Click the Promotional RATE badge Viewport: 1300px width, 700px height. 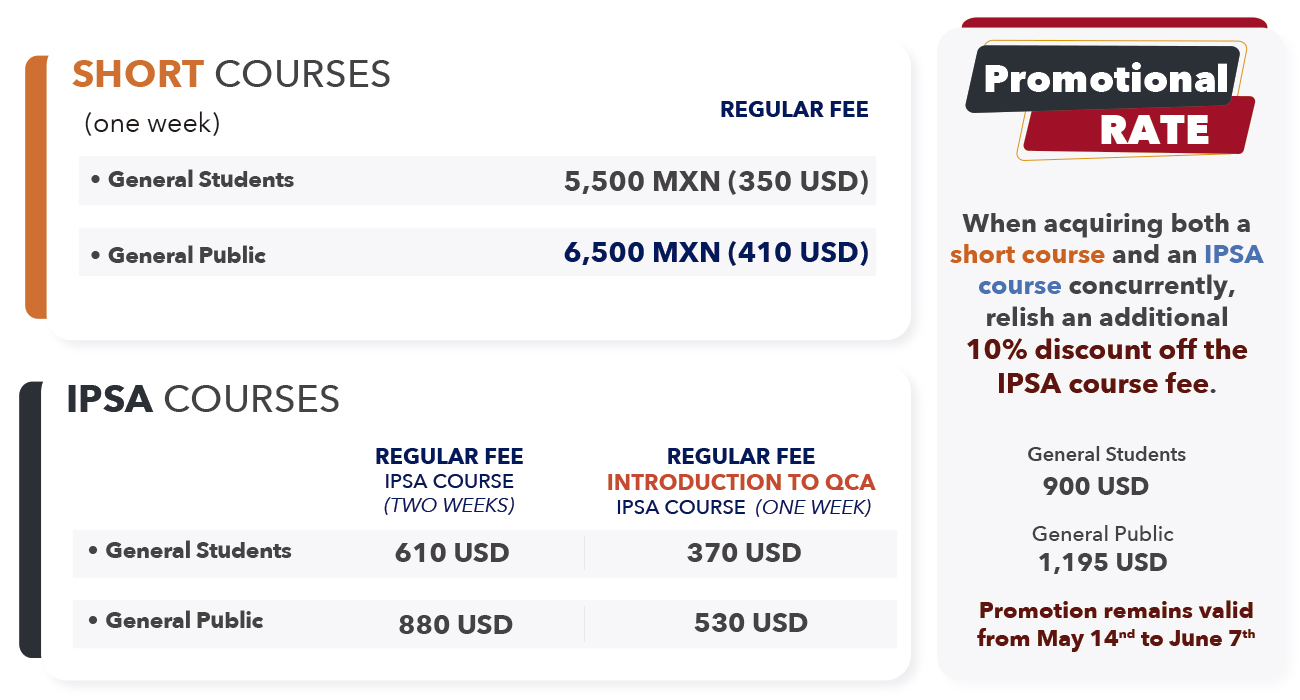coord(1110,101)
